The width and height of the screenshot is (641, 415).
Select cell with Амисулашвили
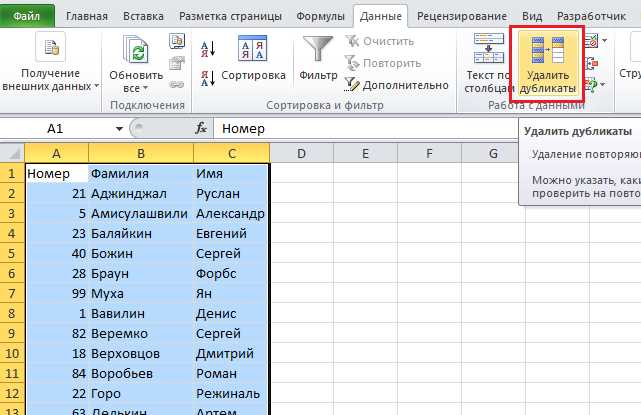point(141,213)
